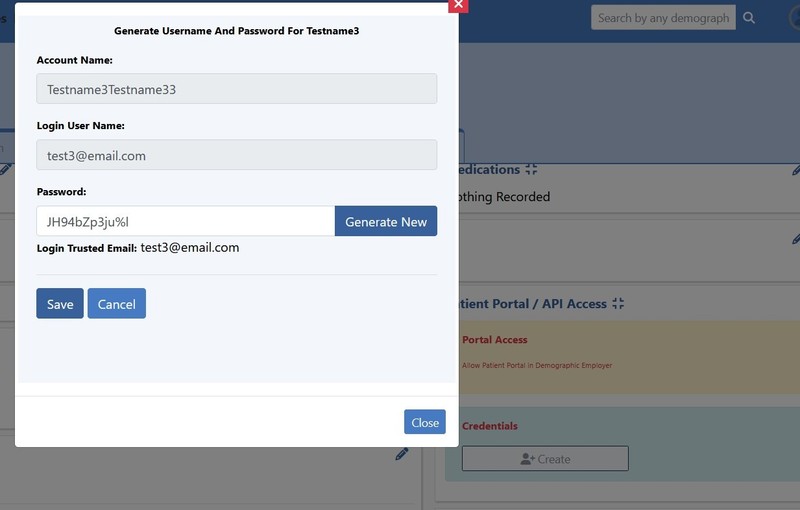Click the search magnifier icon
Viewport: 800px width, 510px height.
coord(749,18)
